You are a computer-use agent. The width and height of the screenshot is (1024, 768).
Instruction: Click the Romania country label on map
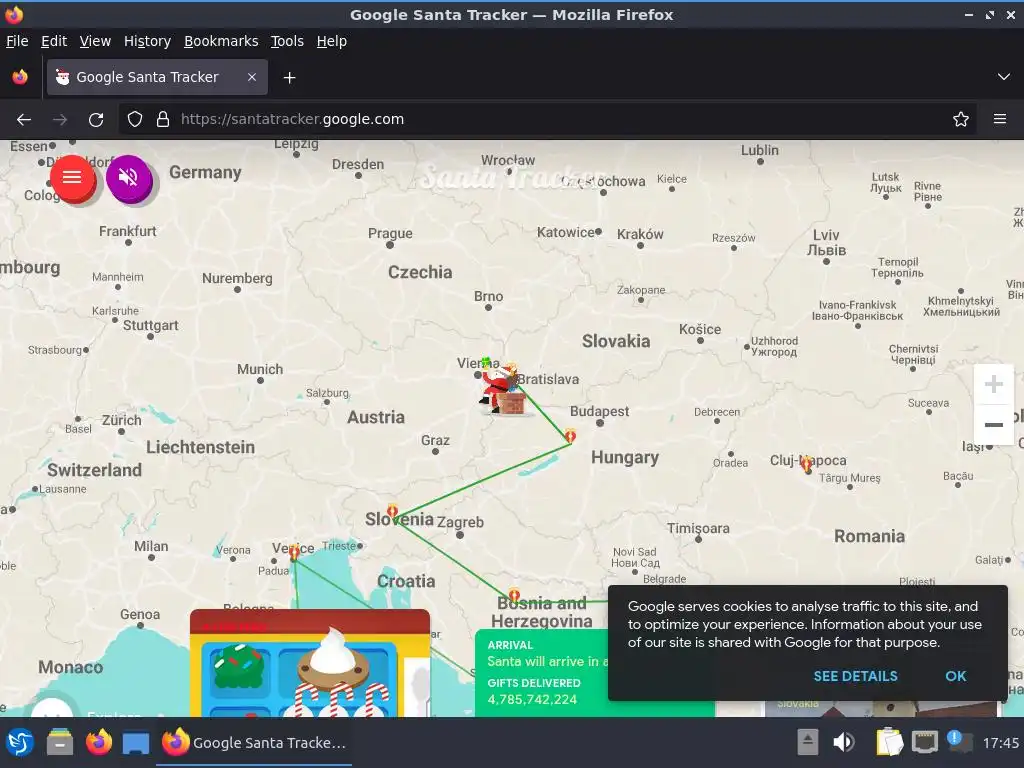pos(869,536)
